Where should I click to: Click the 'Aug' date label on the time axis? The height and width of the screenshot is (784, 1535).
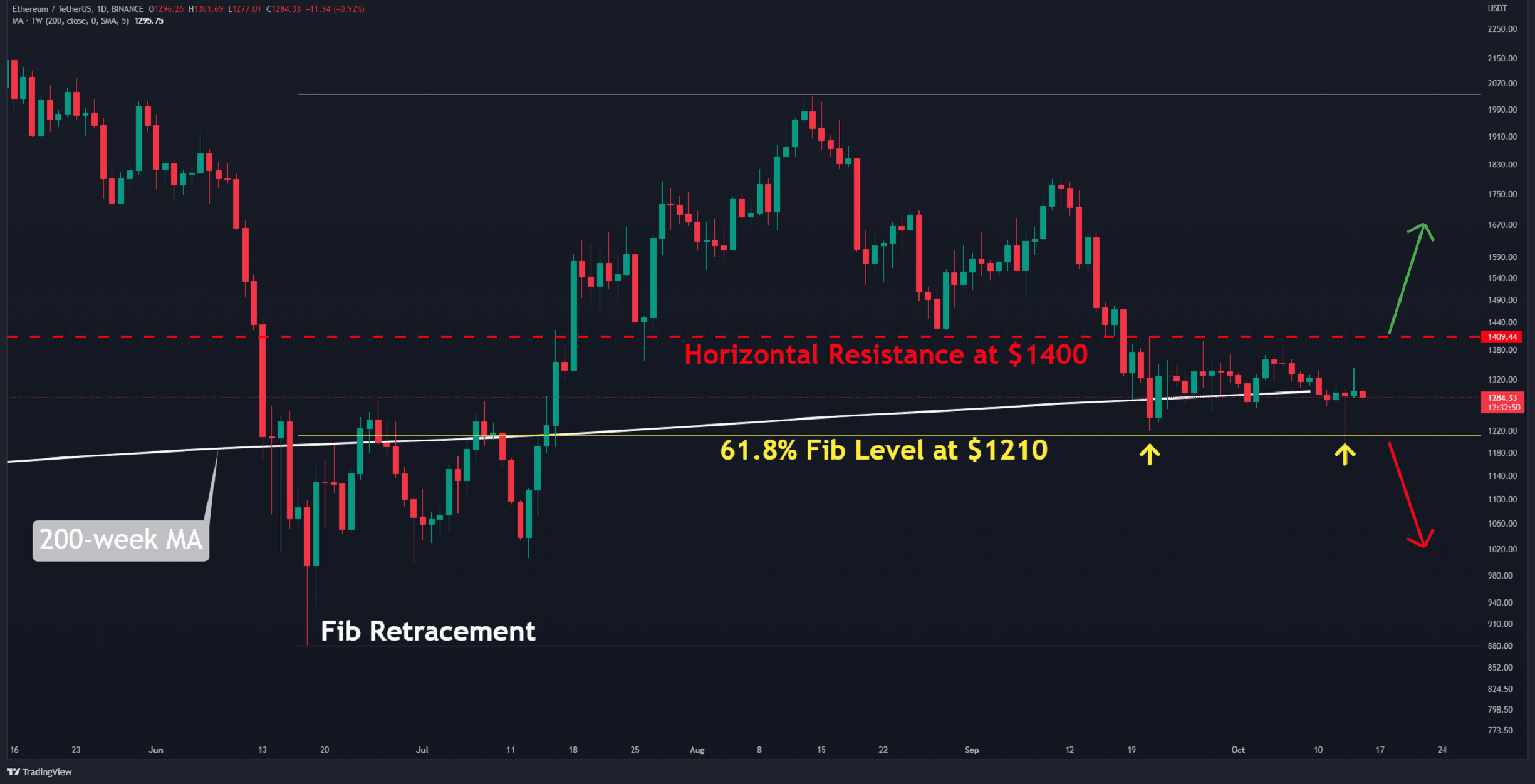pos(697,750)
